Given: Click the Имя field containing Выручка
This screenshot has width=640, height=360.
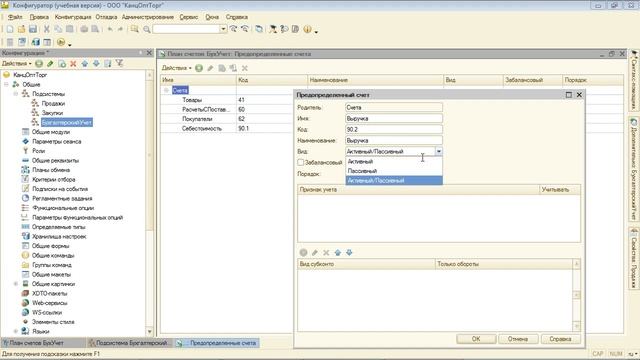Looking at the screenshot, I should pos(393,118).
